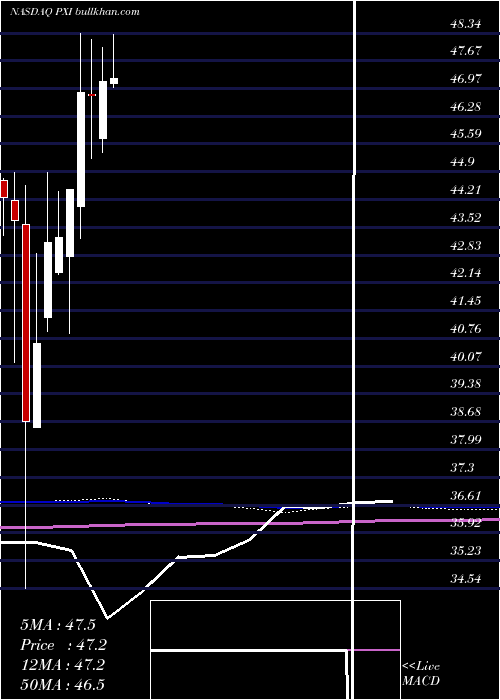500x700 pixels.
Task: Click the 38.68 price axis label
Action: pos(466,412)
